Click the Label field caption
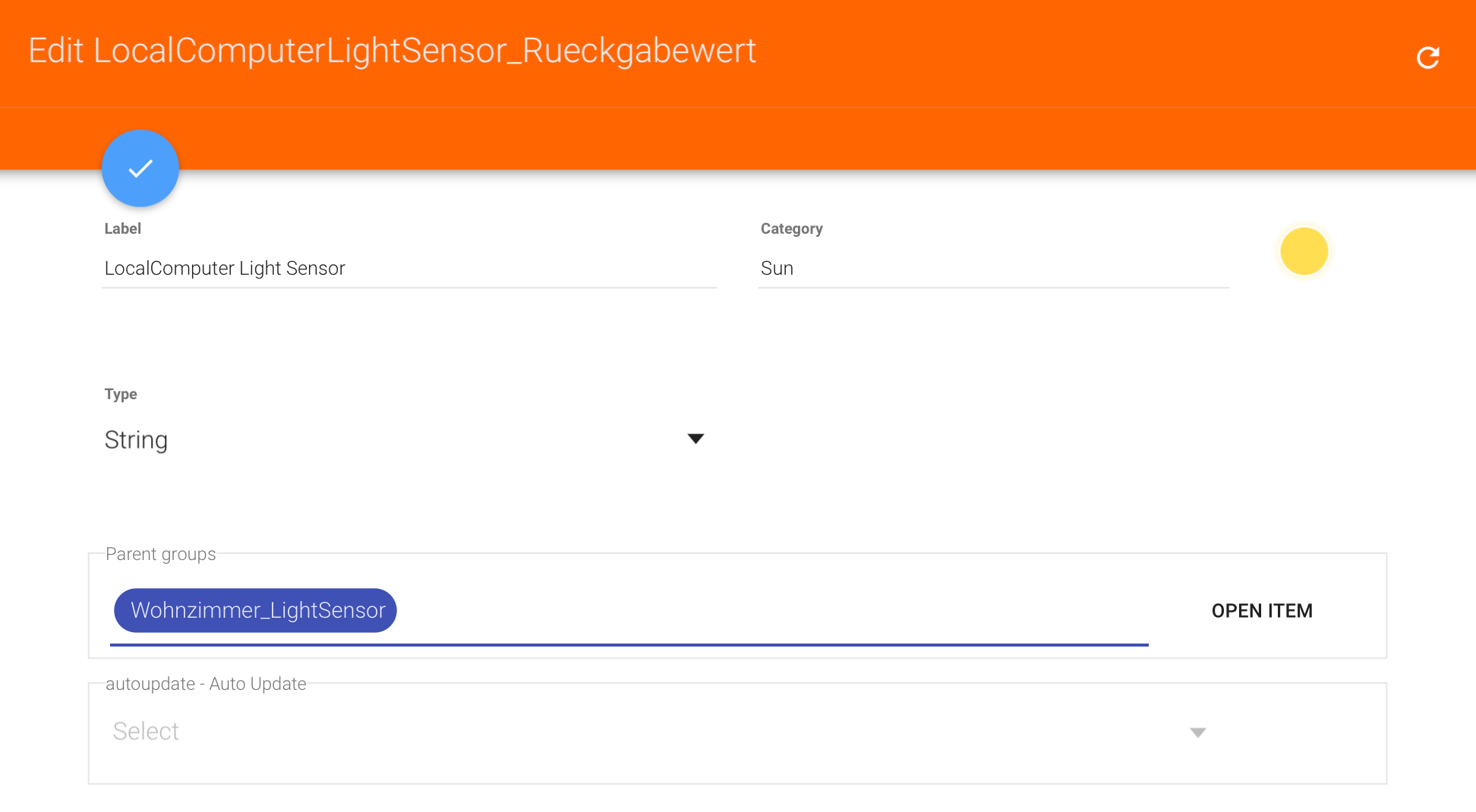Viewport: 1476px width, 812px height. pos(123,228)
